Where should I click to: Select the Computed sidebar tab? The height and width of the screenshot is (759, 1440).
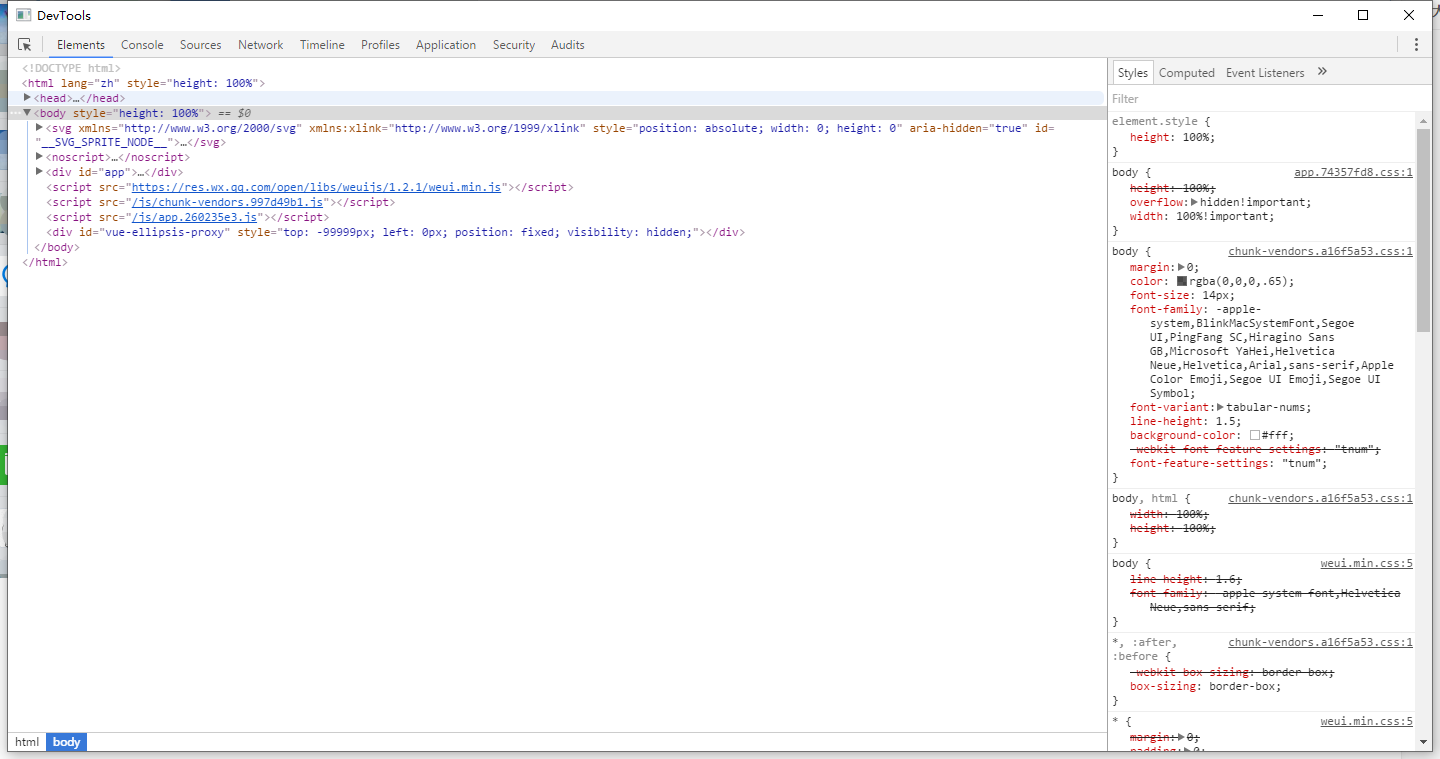tap(1187, 73)
